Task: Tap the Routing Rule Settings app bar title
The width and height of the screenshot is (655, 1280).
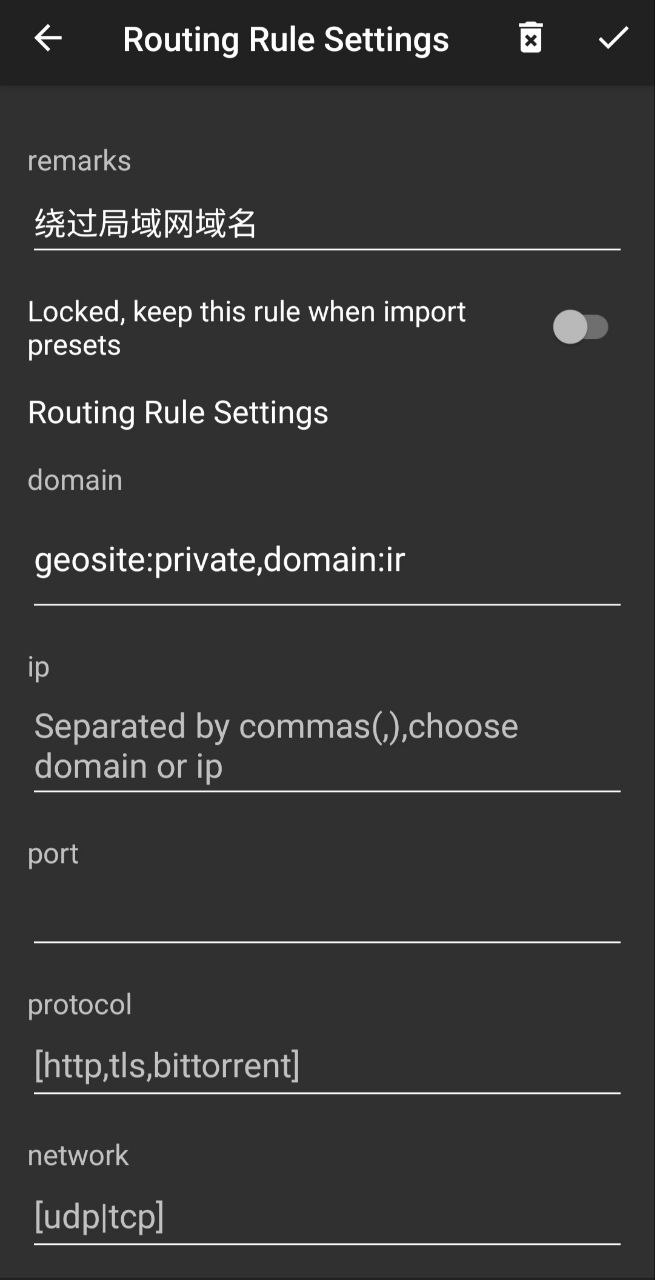Action: pyautogui.click(x=286, y=40)
